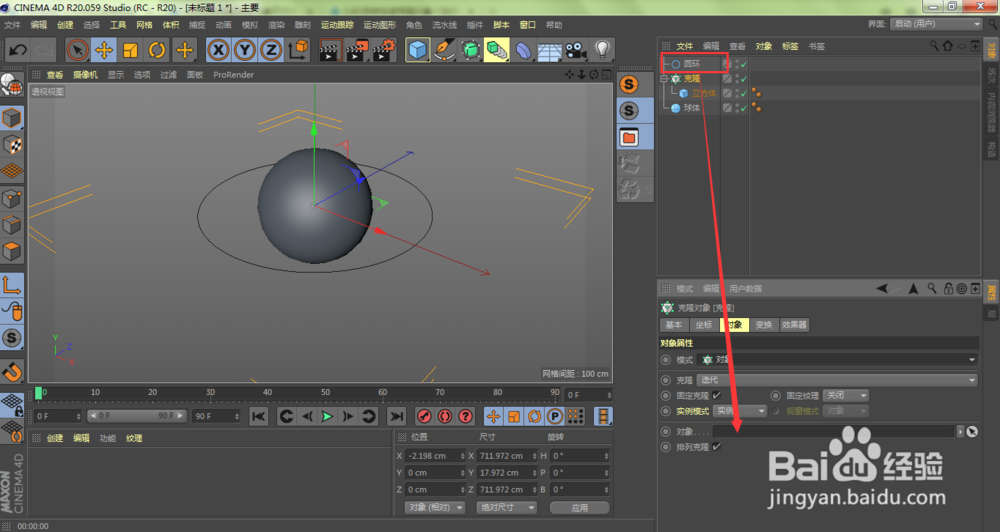The height and width of the screenshot is (532, 1000).
Task: Toggle the Y axis lock
Action: (x=245, y=50)
